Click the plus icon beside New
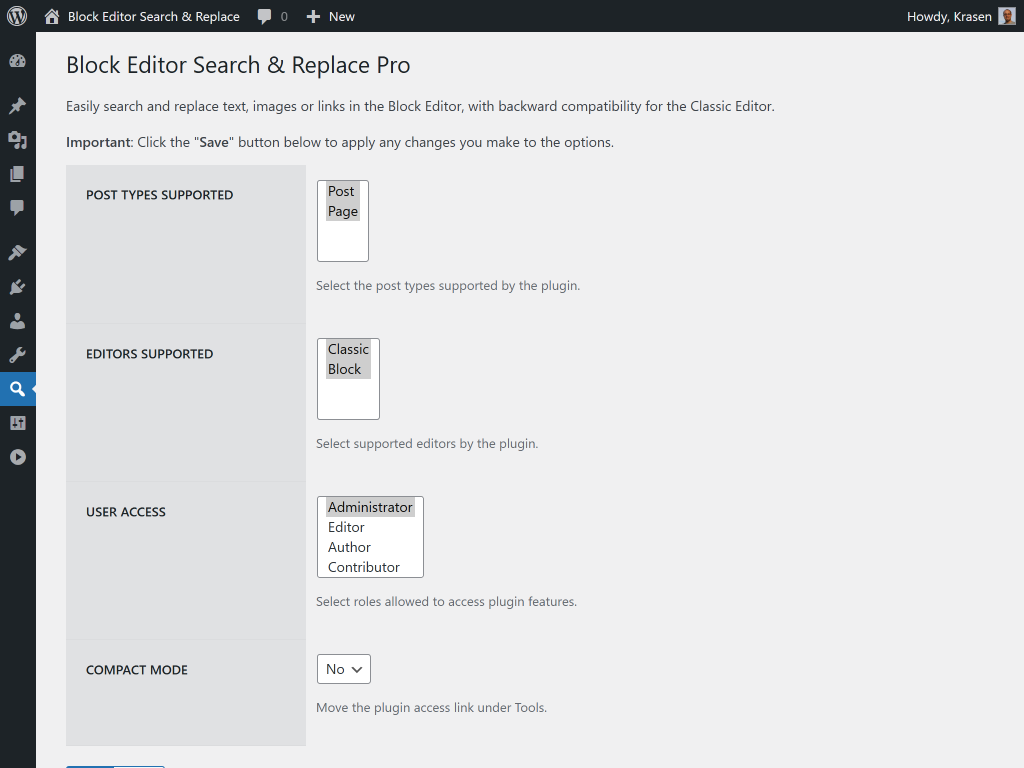This screenshot has height=768, width=1024. (x=313, y=16)
